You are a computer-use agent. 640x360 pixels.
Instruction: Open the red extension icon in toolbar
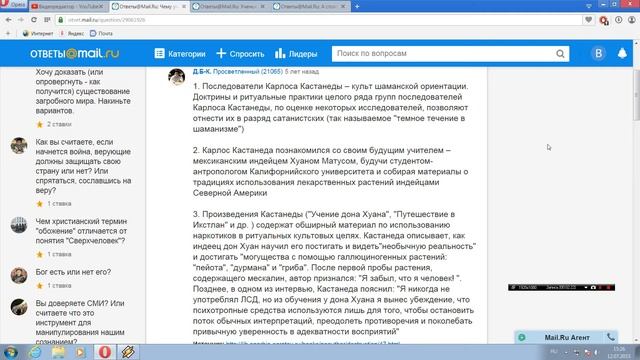(x=604, y=20)
